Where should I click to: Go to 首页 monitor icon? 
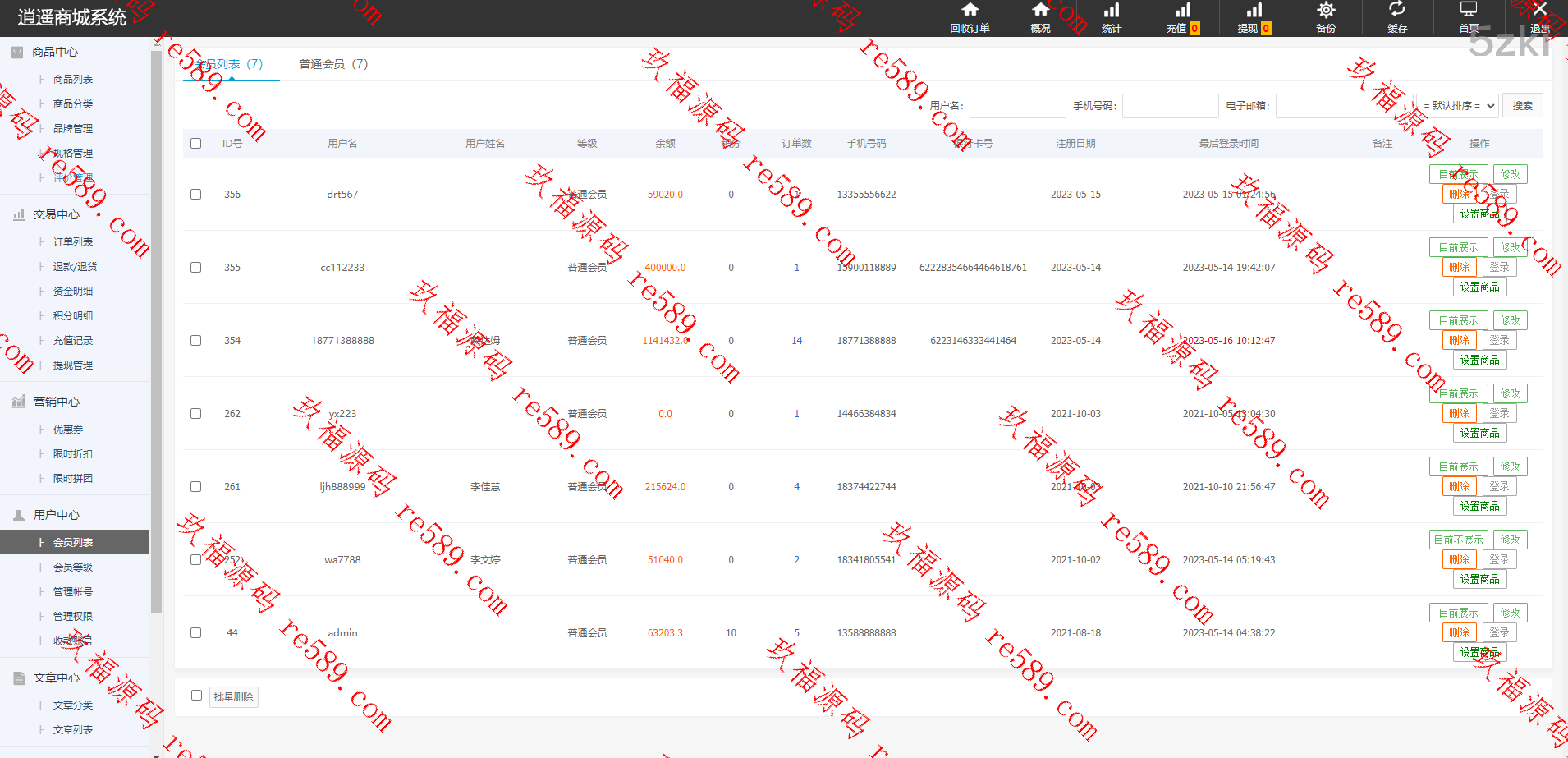[1469, 11]
